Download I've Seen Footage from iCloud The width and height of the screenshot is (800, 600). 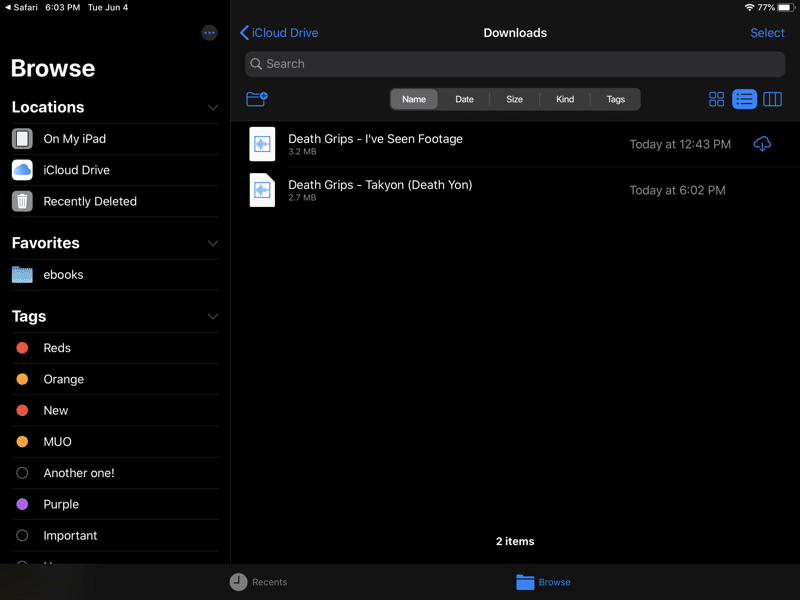[762, 144]
